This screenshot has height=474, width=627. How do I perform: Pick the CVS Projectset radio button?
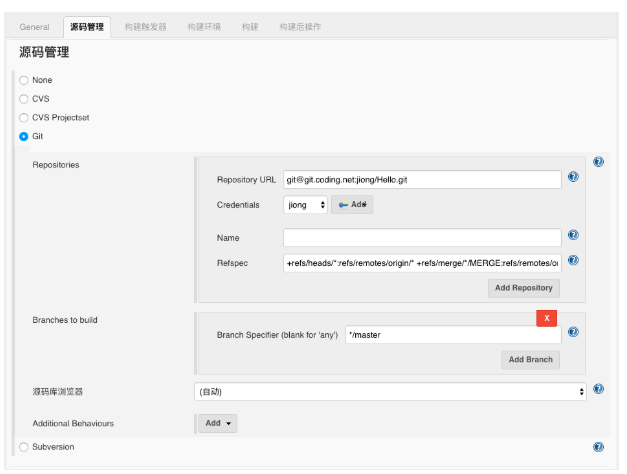click(24, 118)
